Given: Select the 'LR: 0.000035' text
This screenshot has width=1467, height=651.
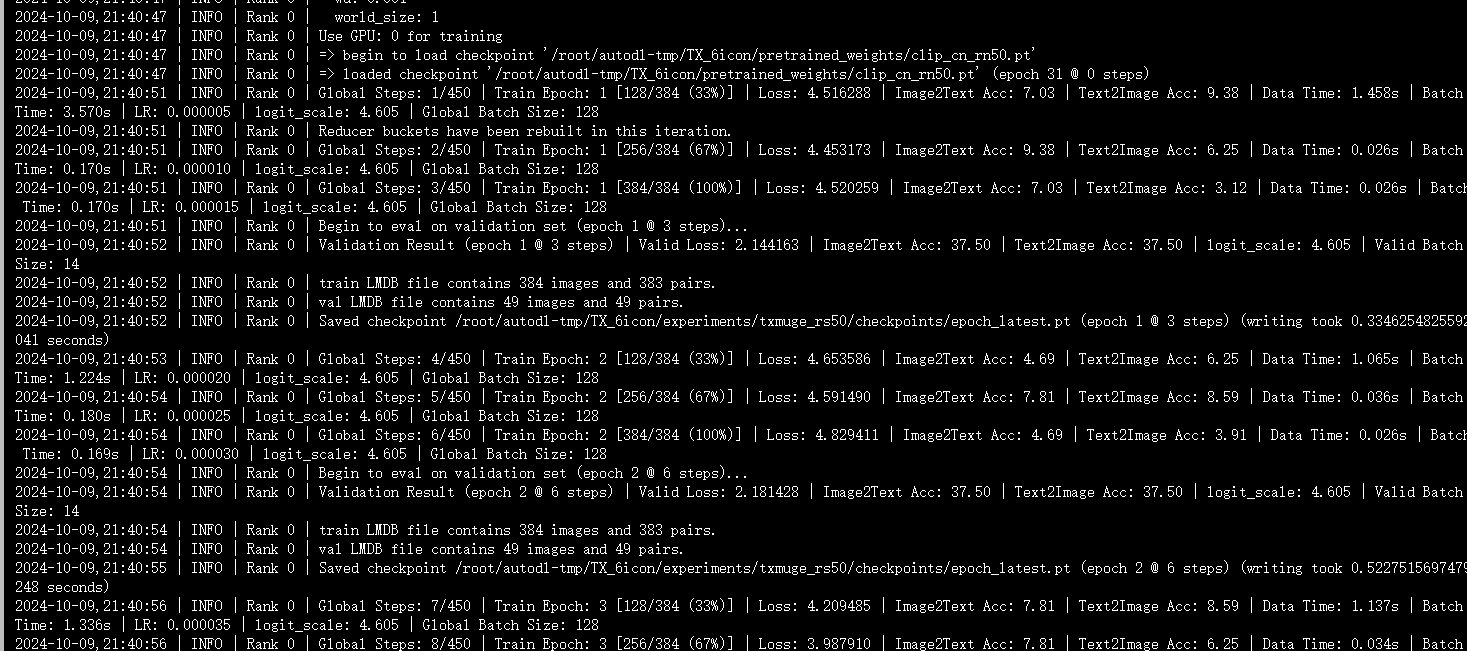Looking at the screenshot, I should click(183, 625).
